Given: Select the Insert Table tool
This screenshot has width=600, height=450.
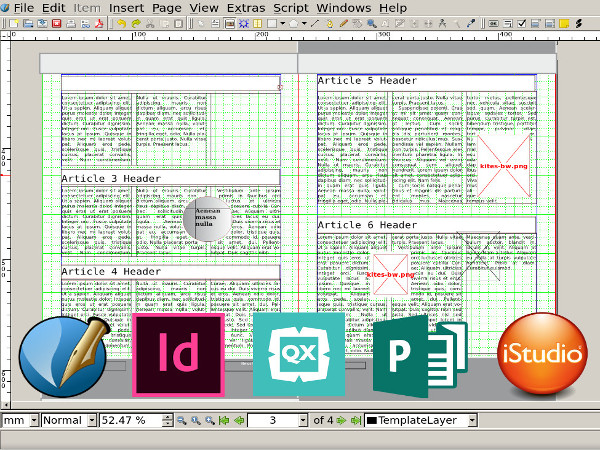Looking at the screenshot, I should [x=258, y=24].
